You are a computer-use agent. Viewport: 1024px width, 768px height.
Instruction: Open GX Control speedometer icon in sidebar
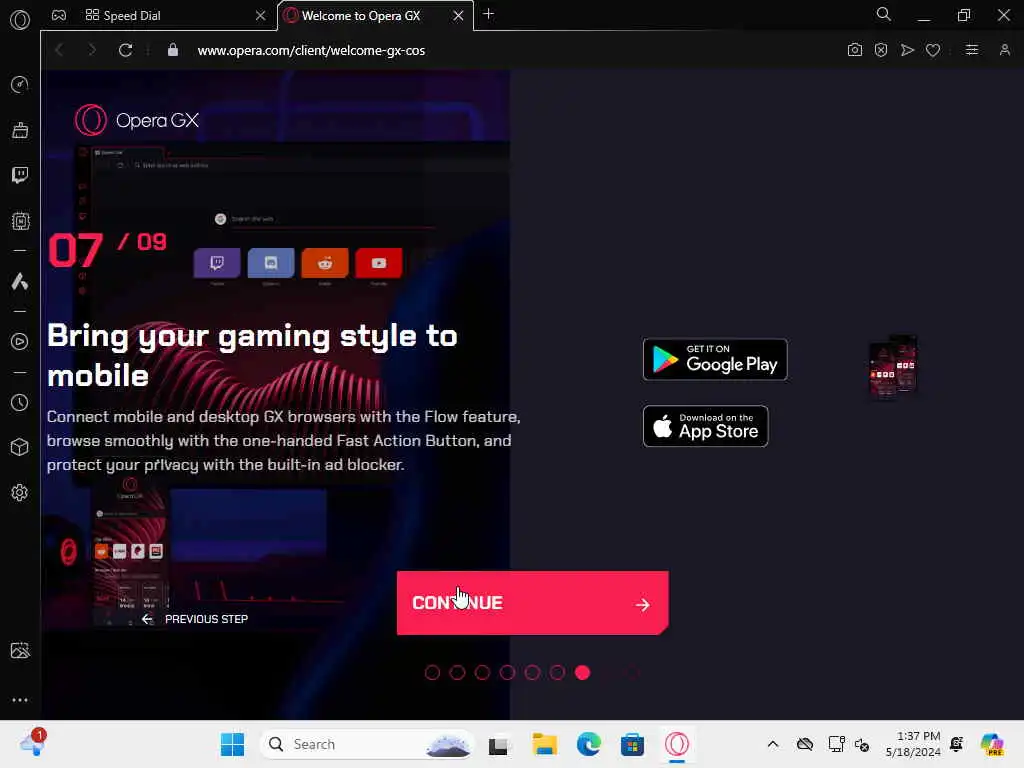coord(20,84)
